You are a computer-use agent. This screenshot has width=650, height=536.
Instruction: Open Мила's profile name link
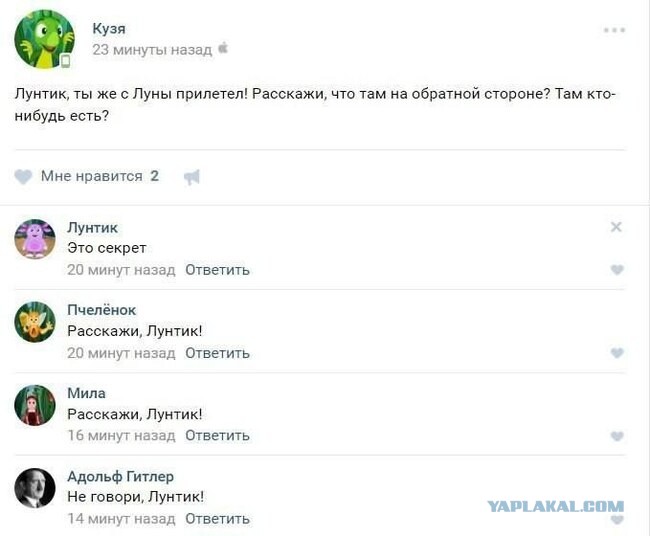tap(86, 393)
